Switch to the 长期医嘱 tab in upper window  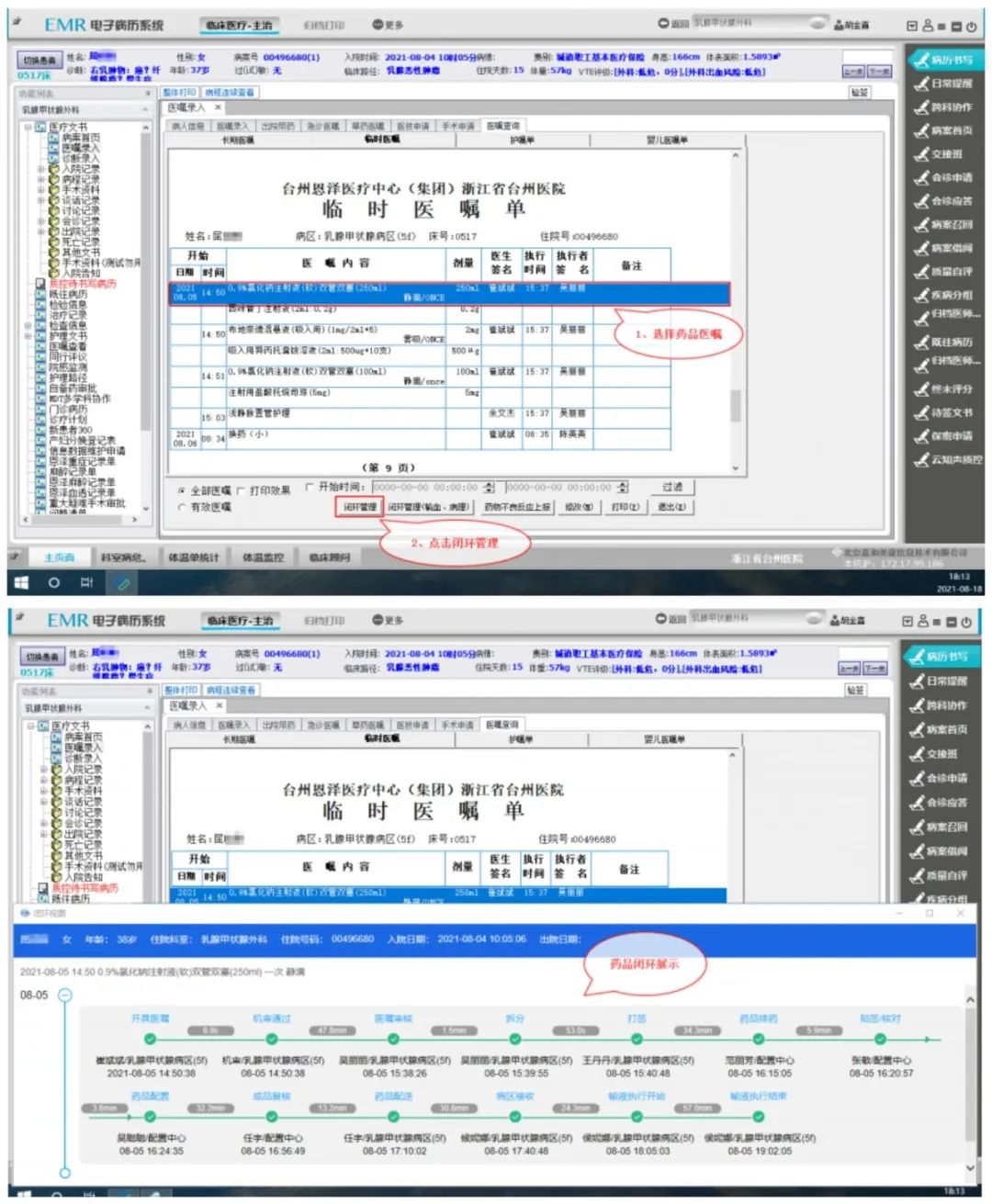coord(237,140)
